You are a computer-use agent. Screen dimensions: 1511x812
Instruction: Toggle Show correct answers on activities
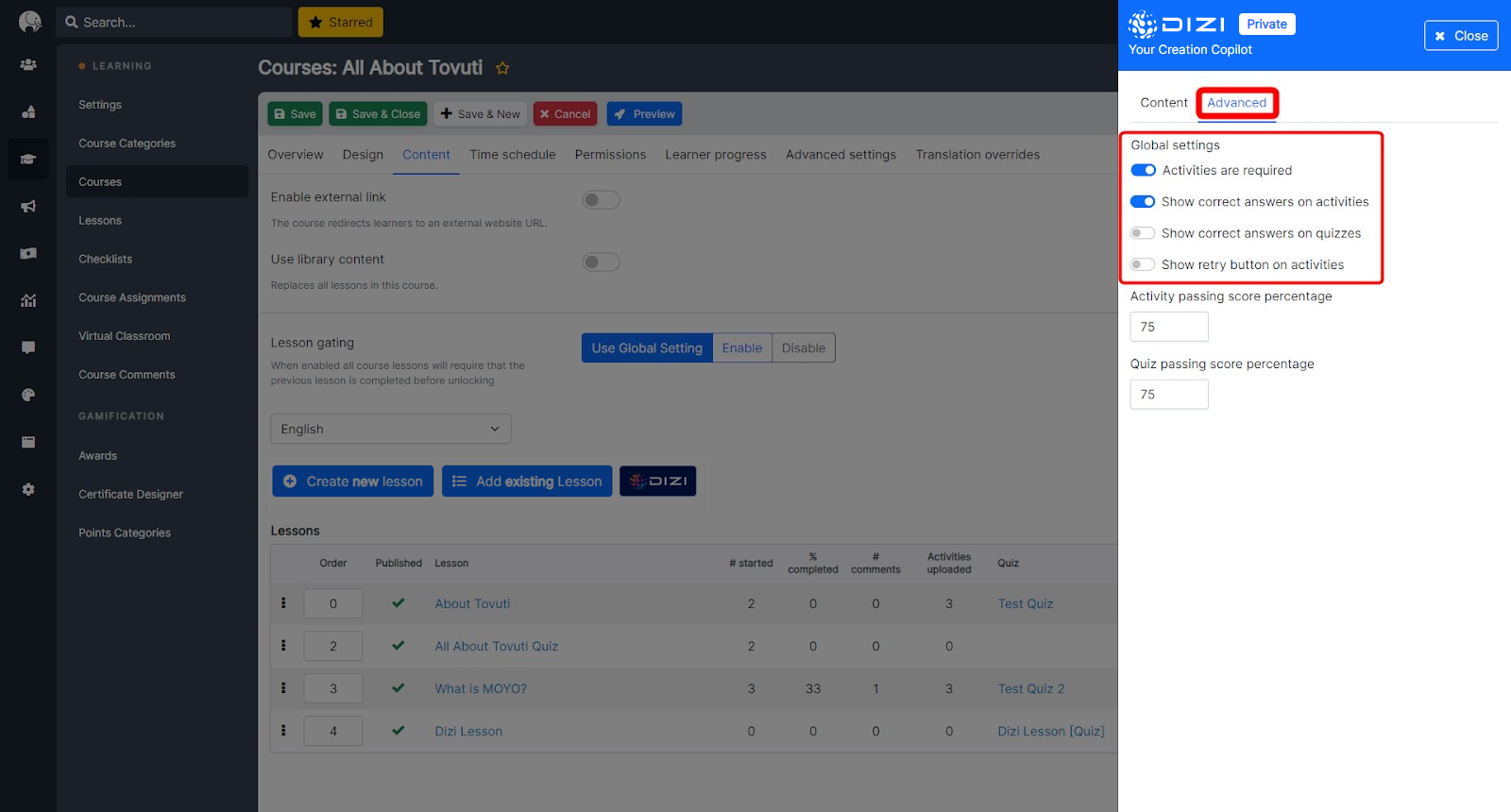click(1143, 202)
